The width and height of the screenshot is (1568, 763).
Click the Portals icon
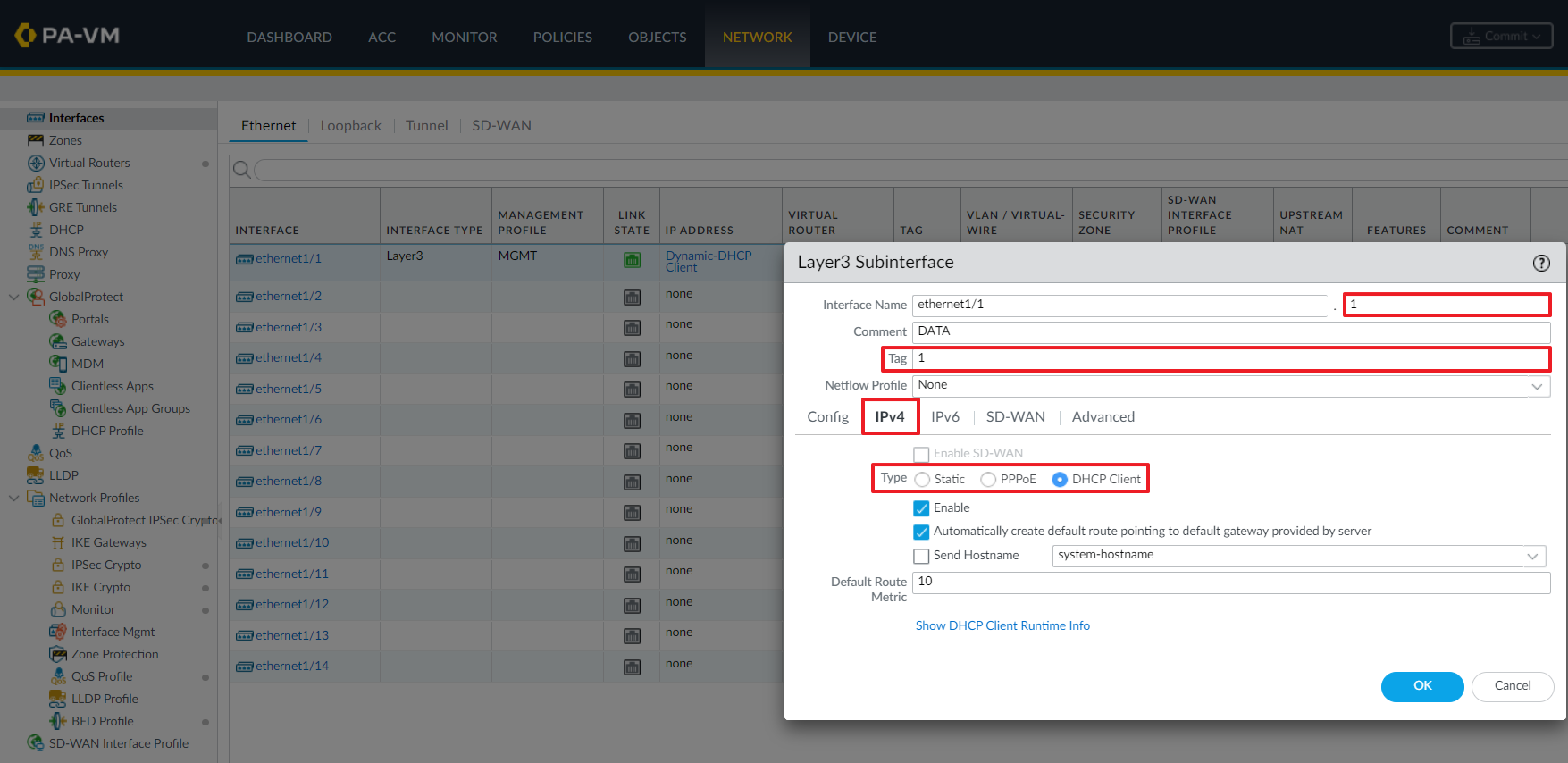58,319
